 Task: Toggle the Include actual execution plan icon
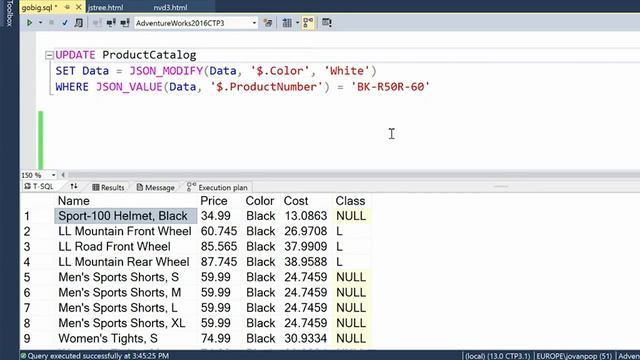point(308,23)
